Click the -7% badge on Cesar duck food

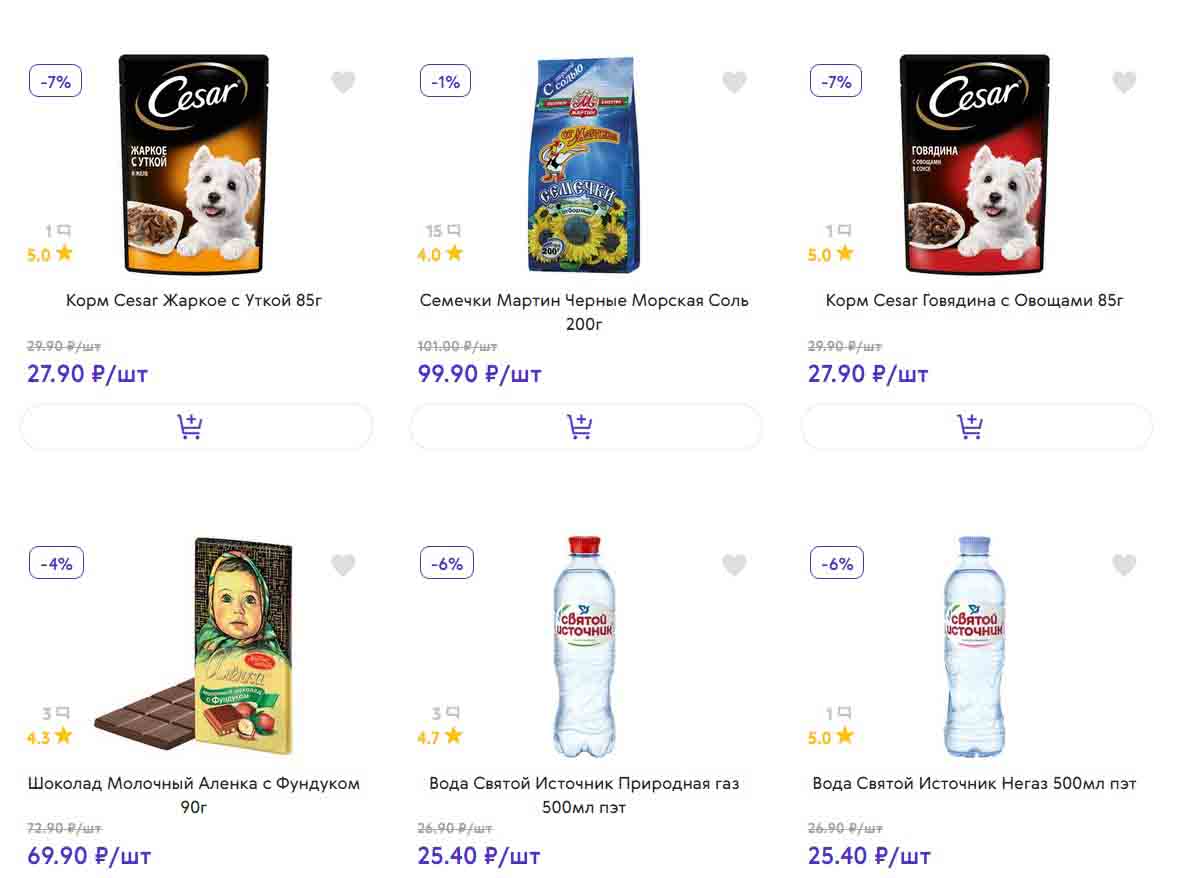pos(55,81)
